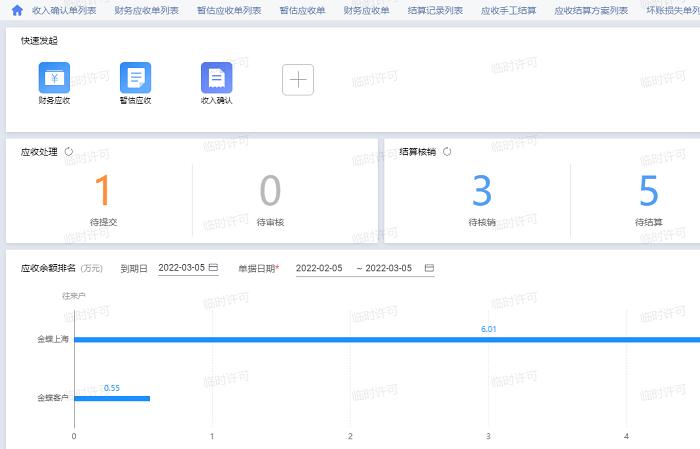Image resolution: width=700 pixels, height=449 pixels.
Task: Open the 暂估应收 quick launch icon
Action: (x=135, y=78)
